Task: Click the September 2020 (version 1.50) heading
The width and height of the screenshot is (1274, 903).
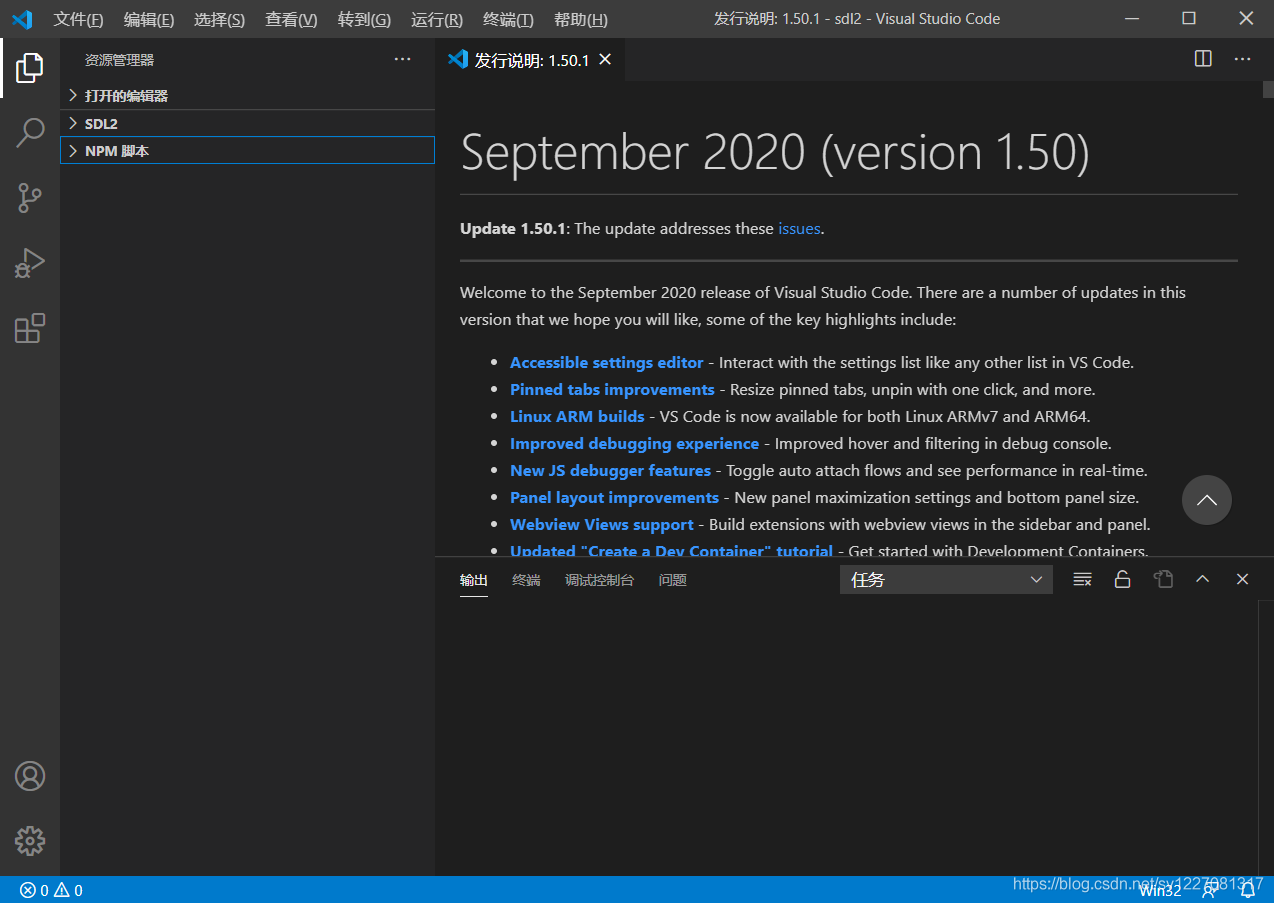Action: click(775, 152)
